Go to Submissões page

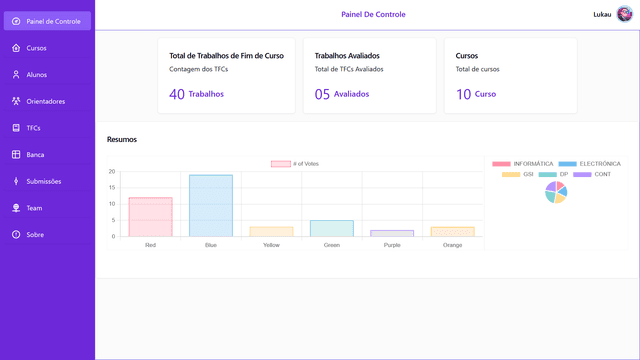[x=47, y=181]
